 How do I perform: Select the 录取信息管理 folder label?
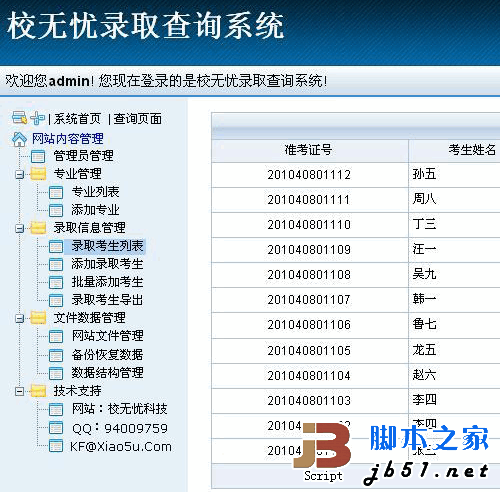(89, 228)
